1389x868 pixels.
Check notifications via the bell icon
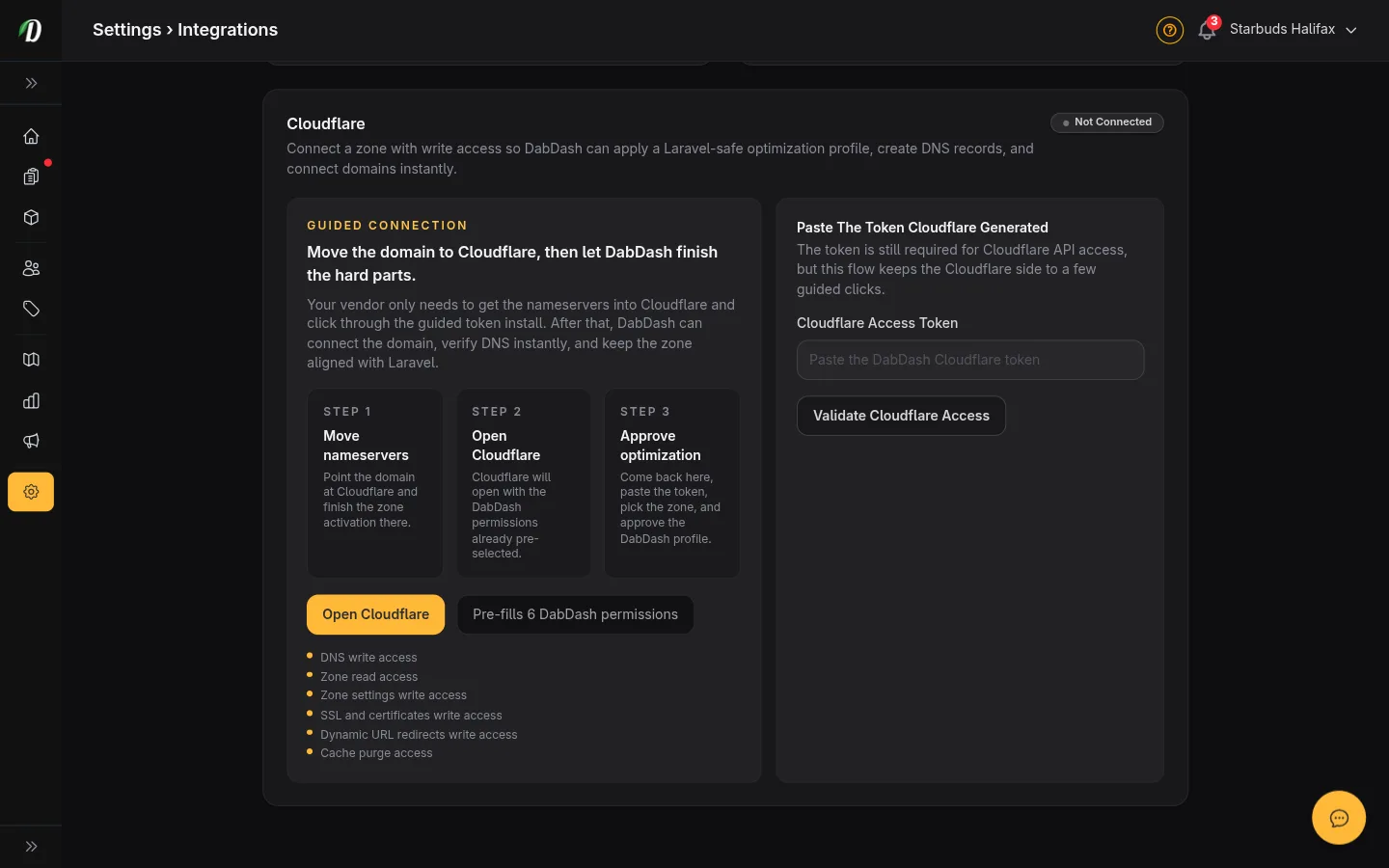tap(1206, 30)
